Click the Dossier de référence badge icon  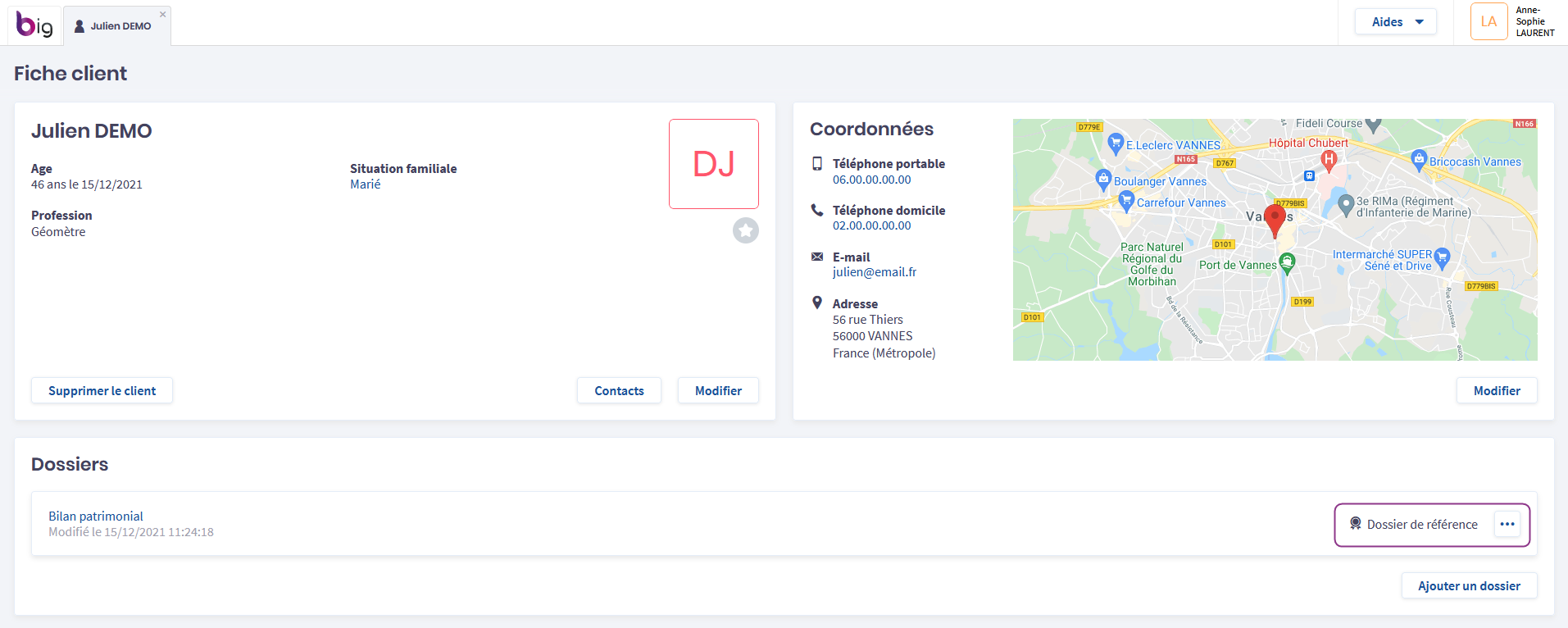1356,524
